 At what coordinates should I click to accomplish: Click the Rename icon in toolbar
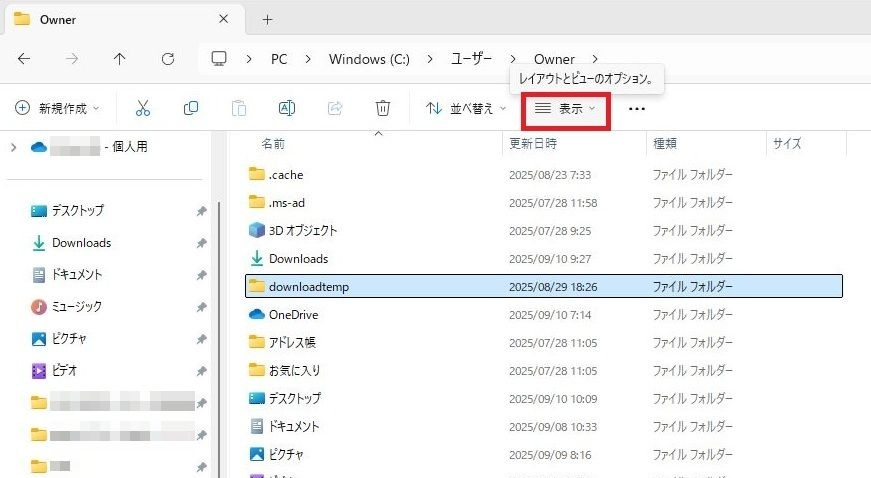coord(287,108)
